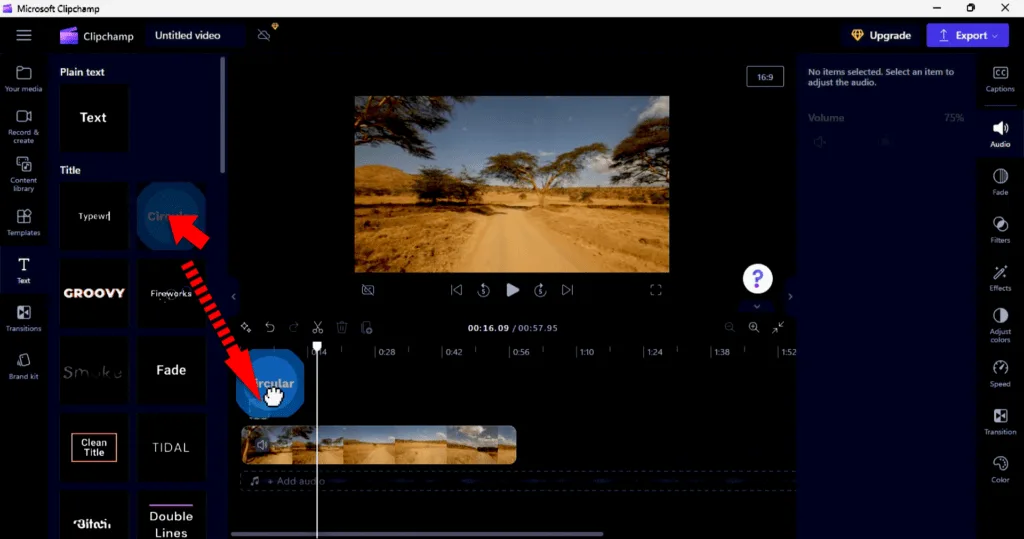
Task: Select the Double Lines title style
Action: (x=171, y=515)
